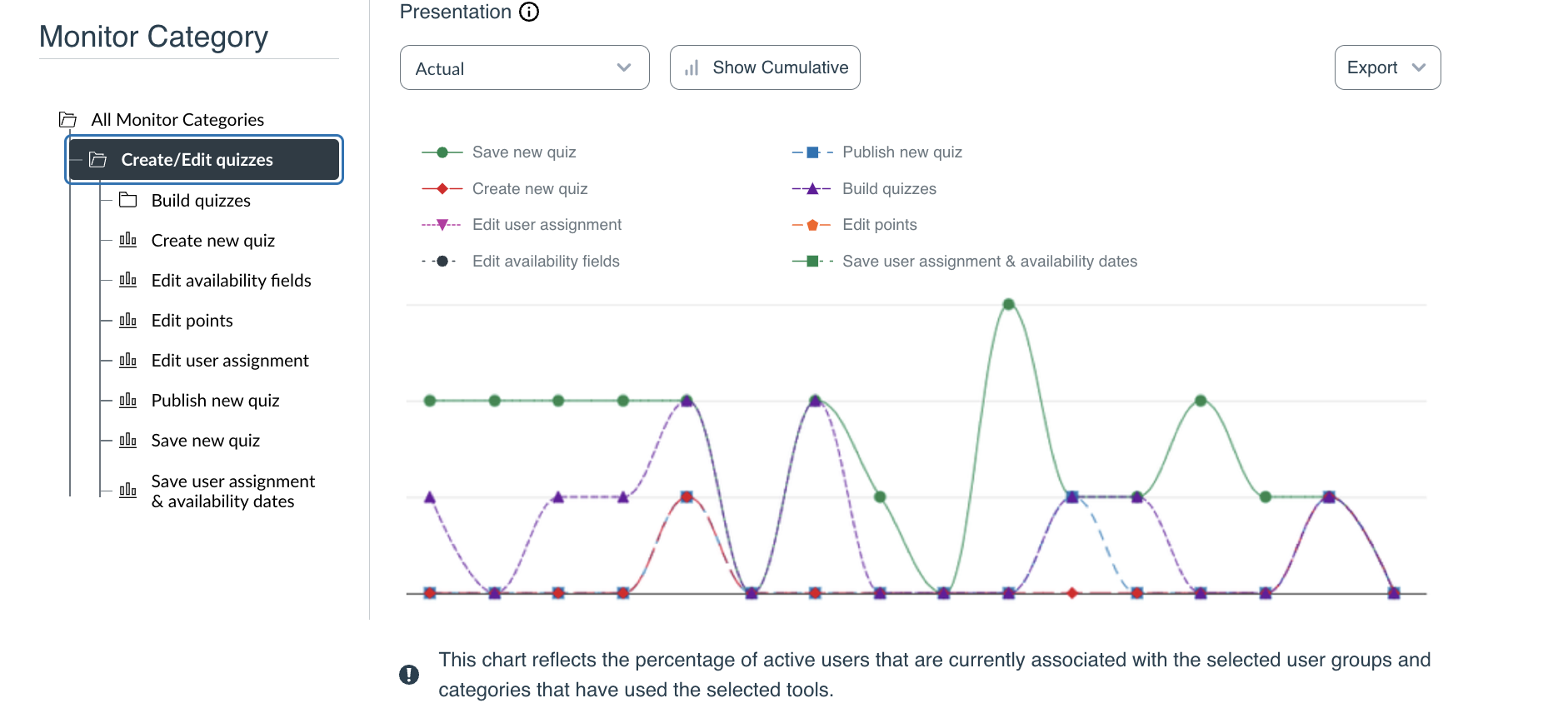Click bar chart icon beside Create new quiz
The image size is (1568, 728).
[x=127, y=240]
